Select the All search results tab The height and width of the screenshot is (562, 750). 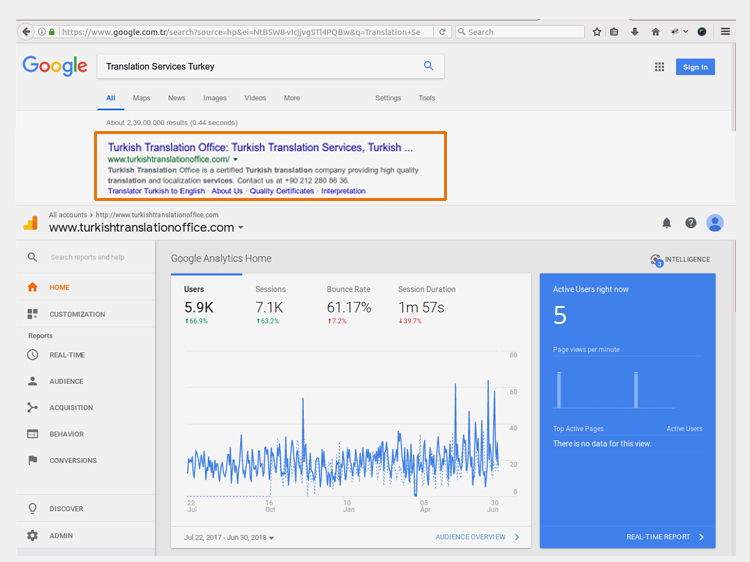(x=110, y=98)
